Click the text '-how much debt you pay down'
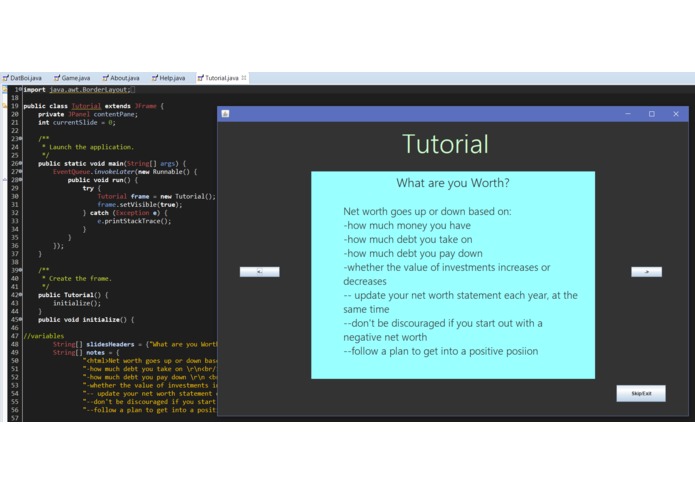 point(413,253)
